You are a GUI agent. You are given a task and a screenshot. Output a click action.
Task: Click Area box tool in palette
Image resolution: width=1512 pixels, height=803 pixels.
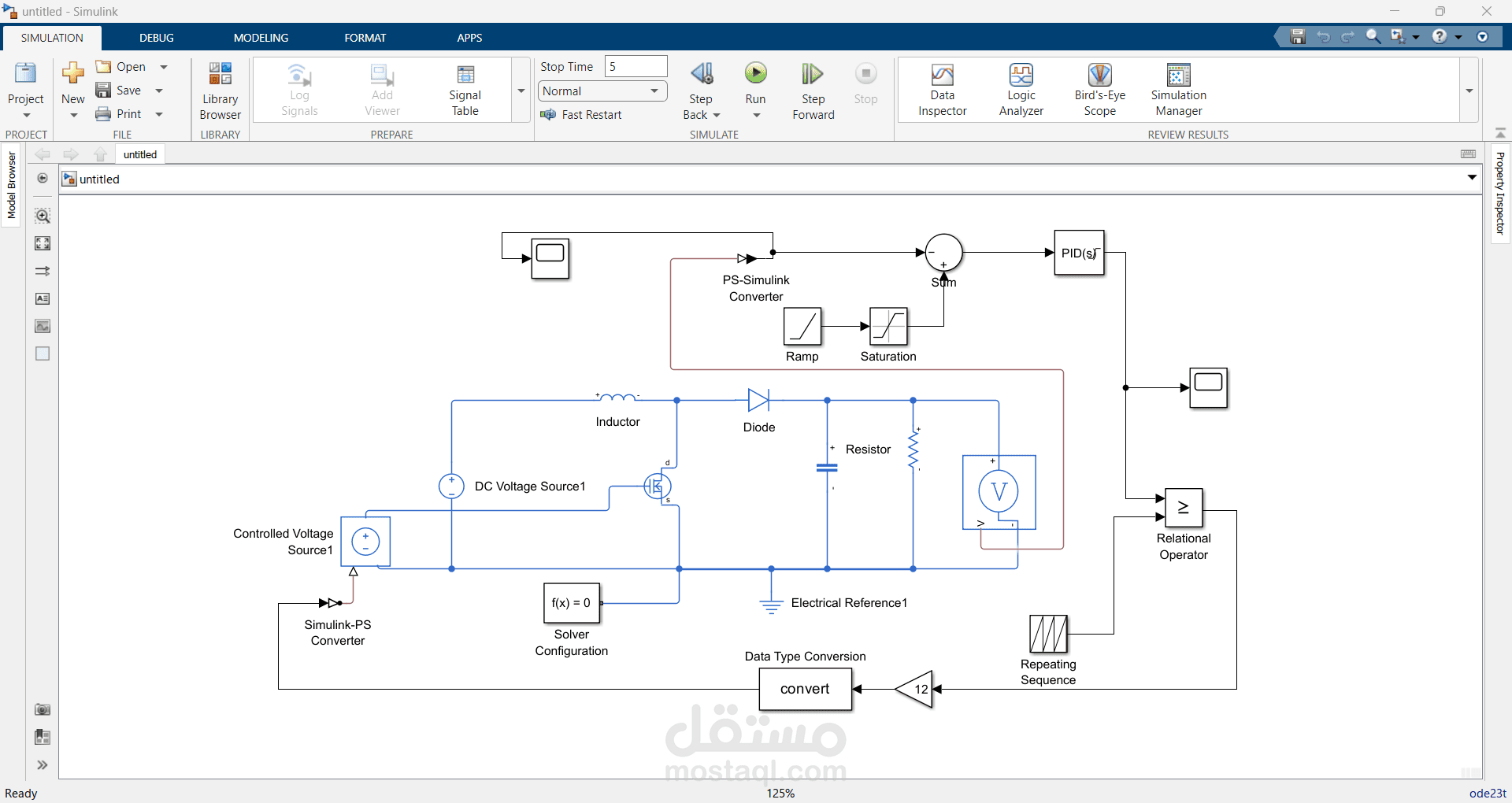[43, 353]
